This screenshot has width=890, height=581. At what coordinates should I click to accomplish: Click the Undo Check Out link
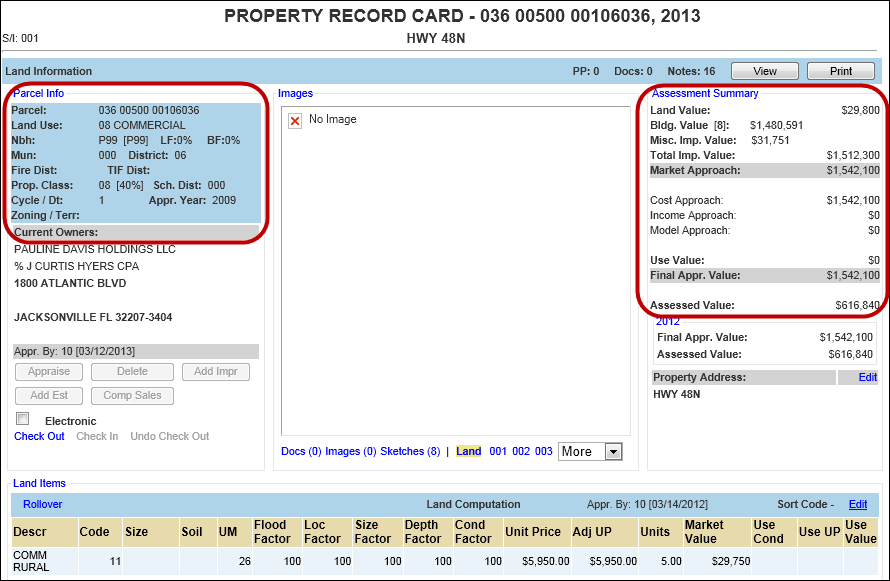pos(170,436)
